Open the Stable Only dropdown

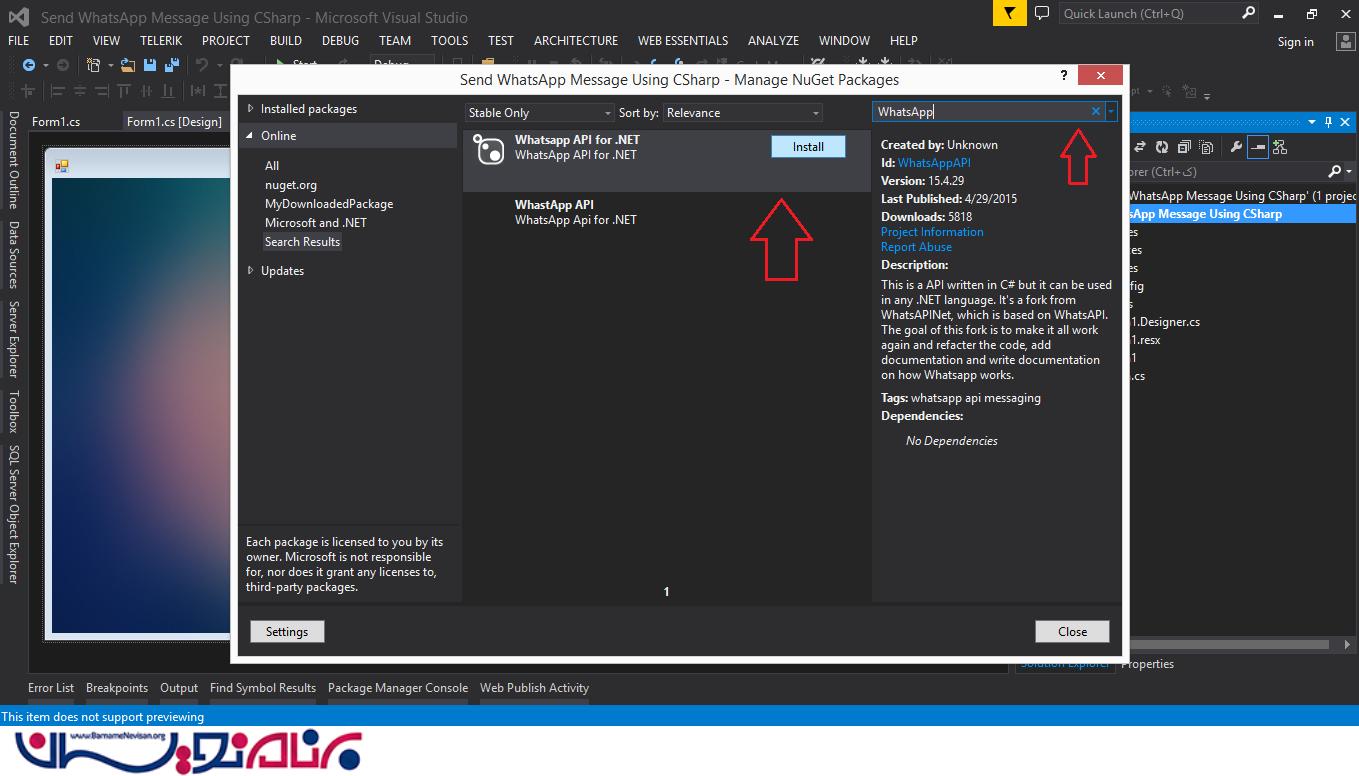point(539,113)
